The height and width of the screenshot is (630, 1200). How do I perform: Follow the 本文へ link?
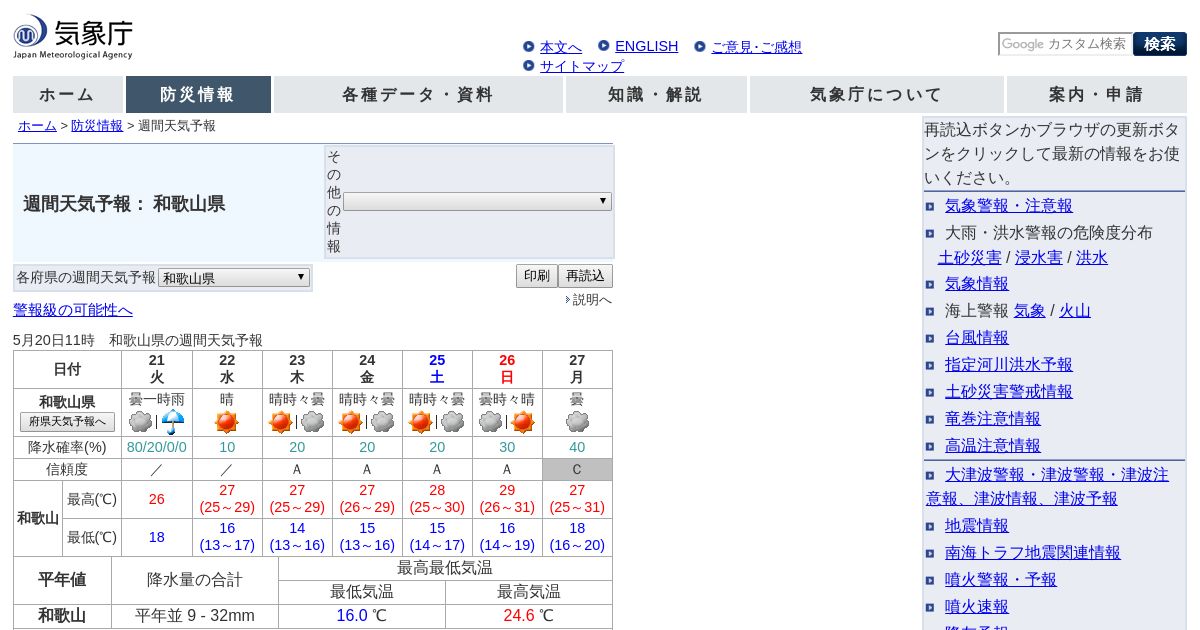pyautogui.click(x=561, y=47)
